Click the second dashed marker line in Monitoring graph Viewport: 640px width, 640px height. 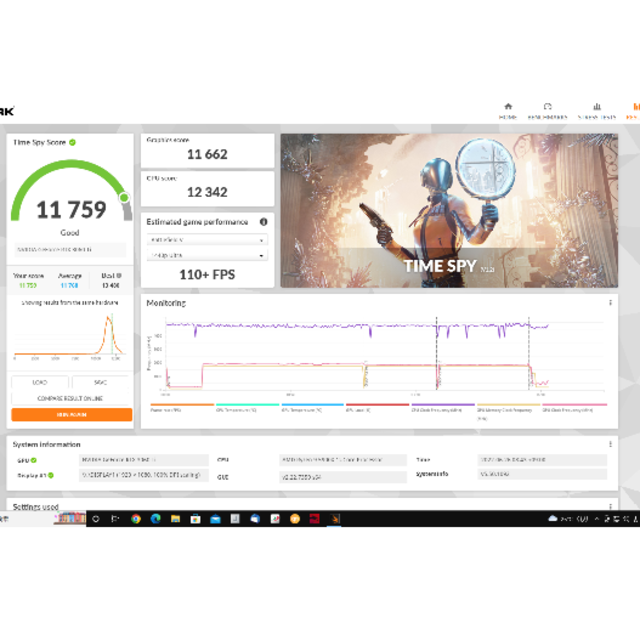click(529, 353)
